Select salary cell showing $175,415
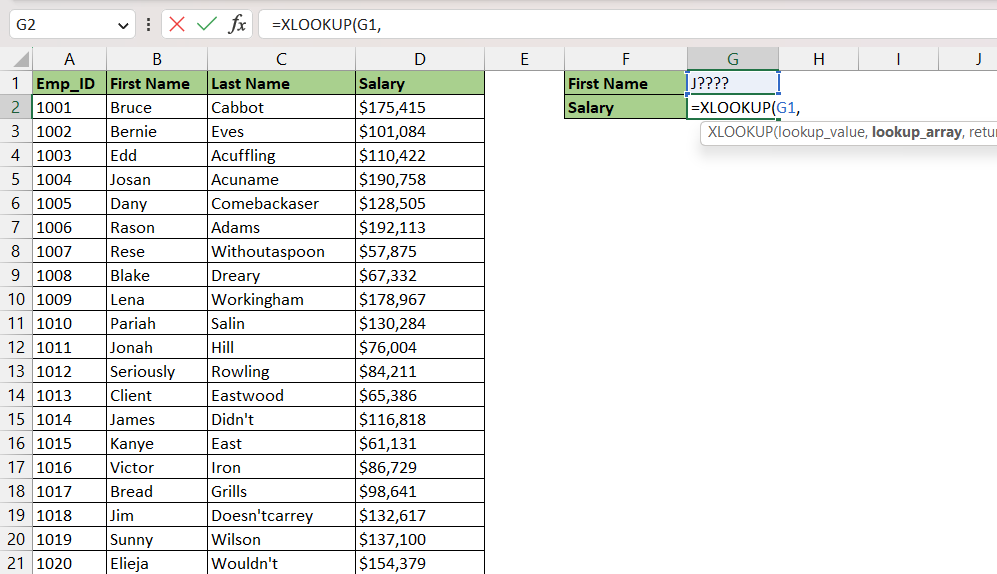 tap(420, 107)
